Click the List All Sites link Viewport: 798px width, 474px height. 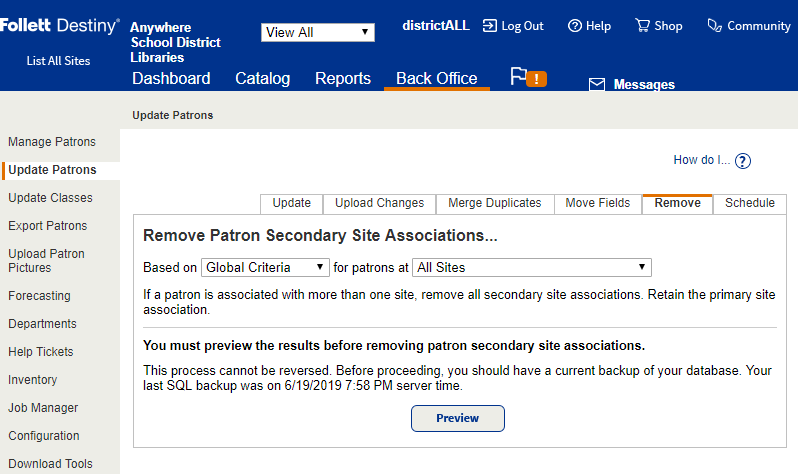click(58, 61)
